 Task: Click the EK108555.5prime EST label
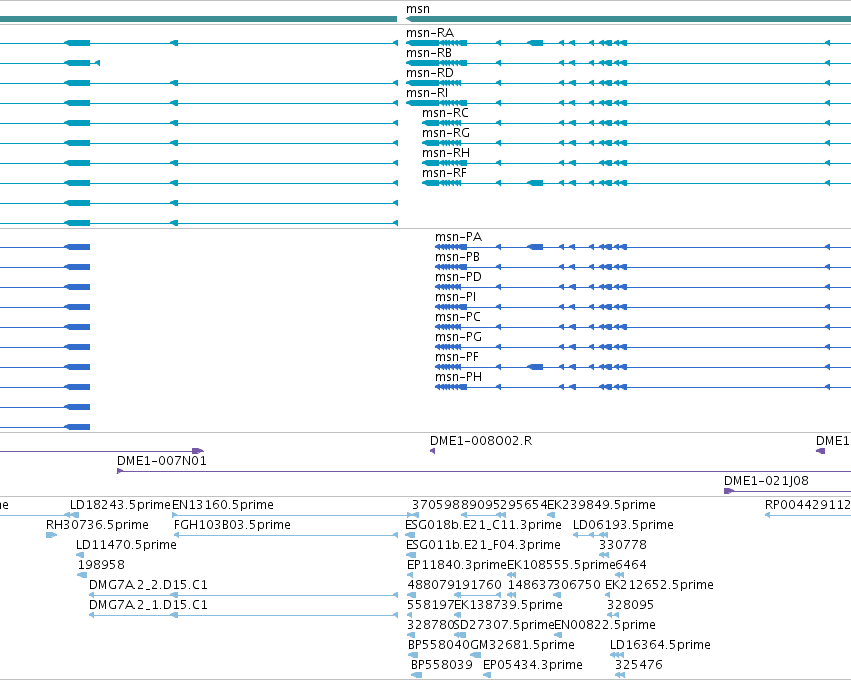pos(561,565)
